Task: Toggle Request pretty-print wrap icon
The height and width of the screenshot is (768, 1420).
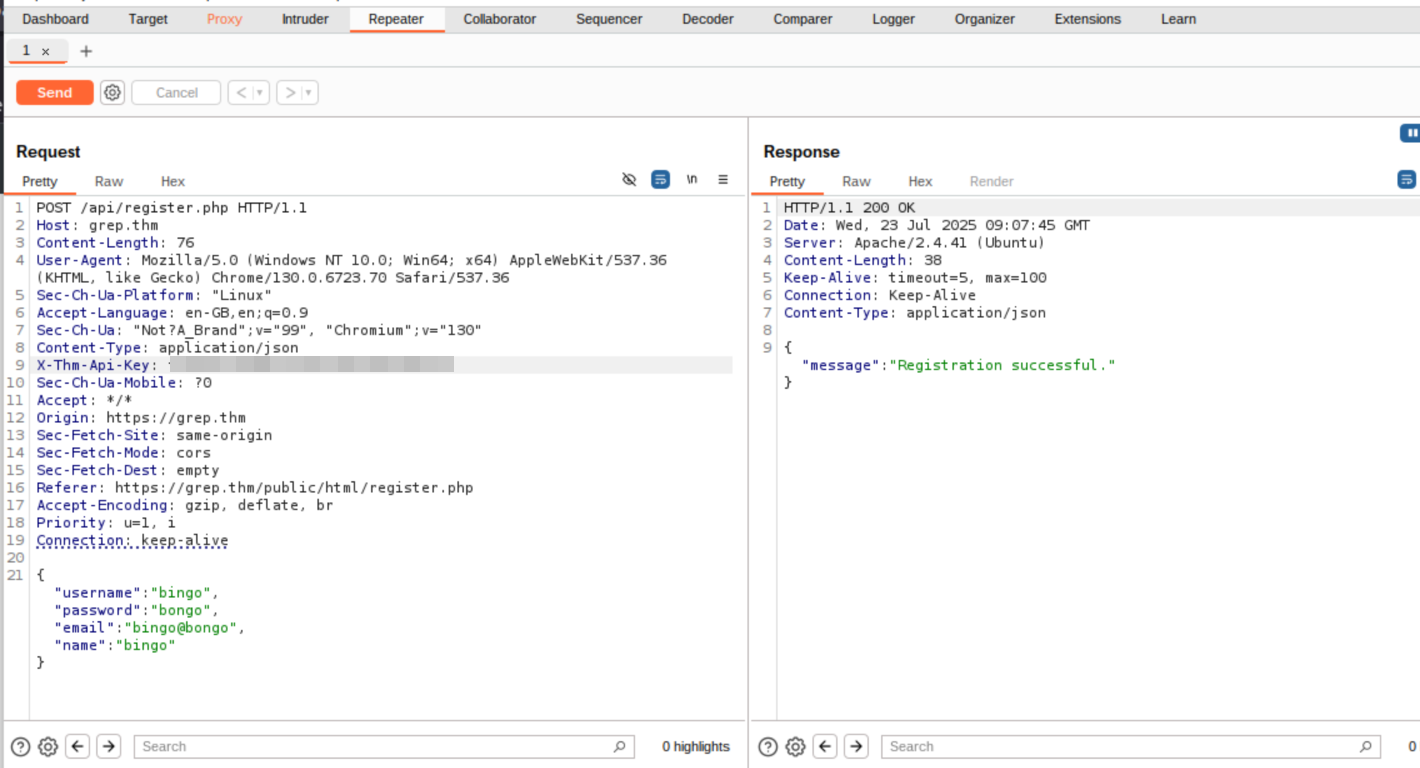Action: (x=660, y=180)
